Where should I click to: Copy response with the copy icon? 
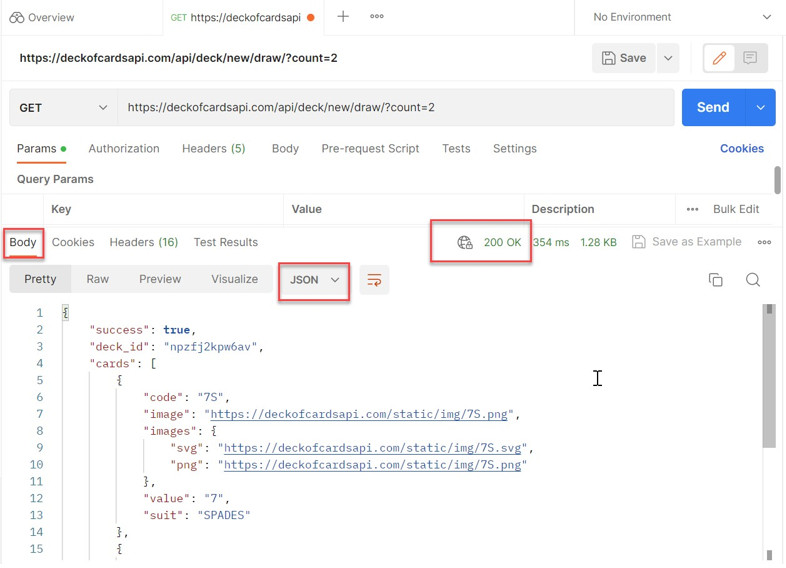click(715, 280)
